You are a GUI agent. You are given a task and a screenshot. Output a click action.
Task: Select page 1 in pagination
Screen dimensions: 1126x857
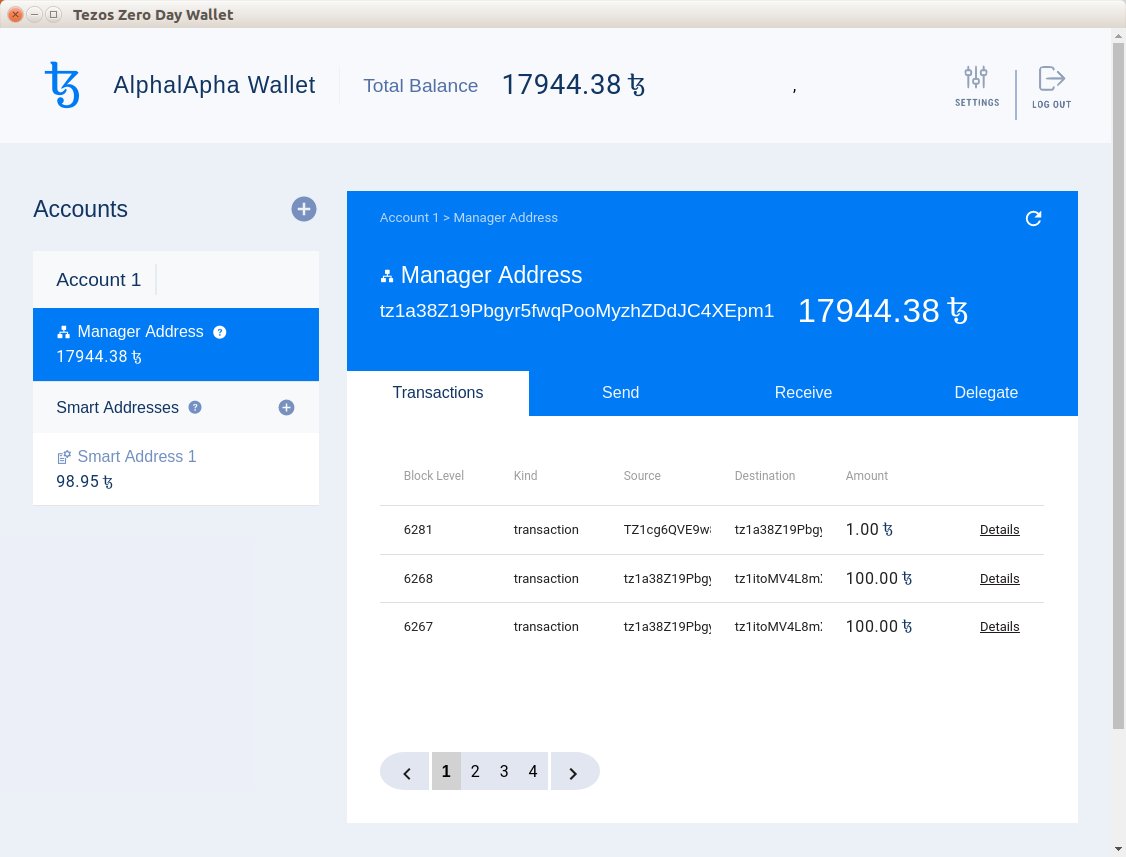(446, 772)
